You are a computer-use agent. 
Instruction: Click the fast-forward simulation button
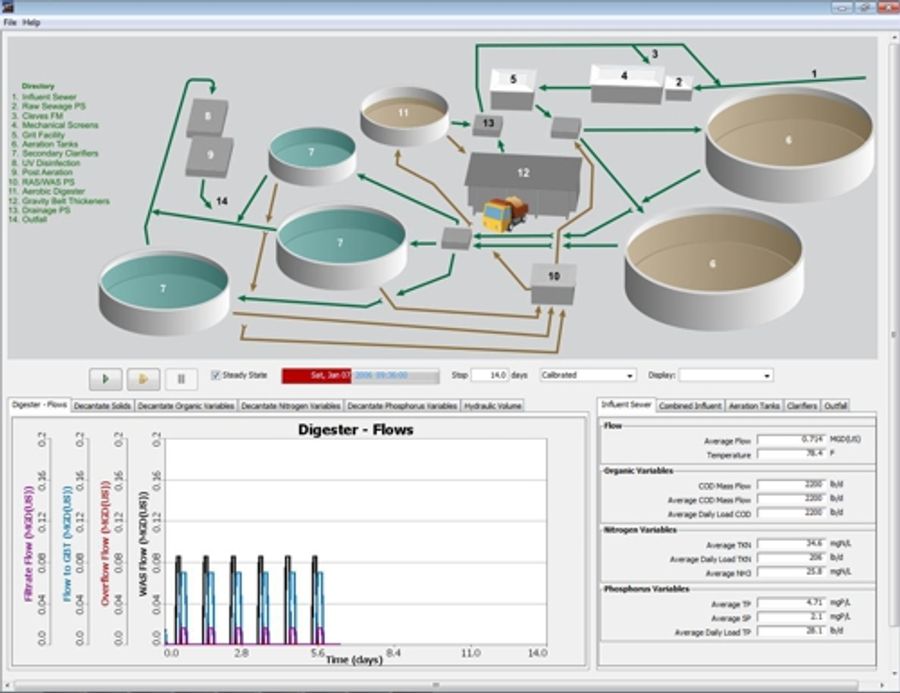[x=143, y=377]
